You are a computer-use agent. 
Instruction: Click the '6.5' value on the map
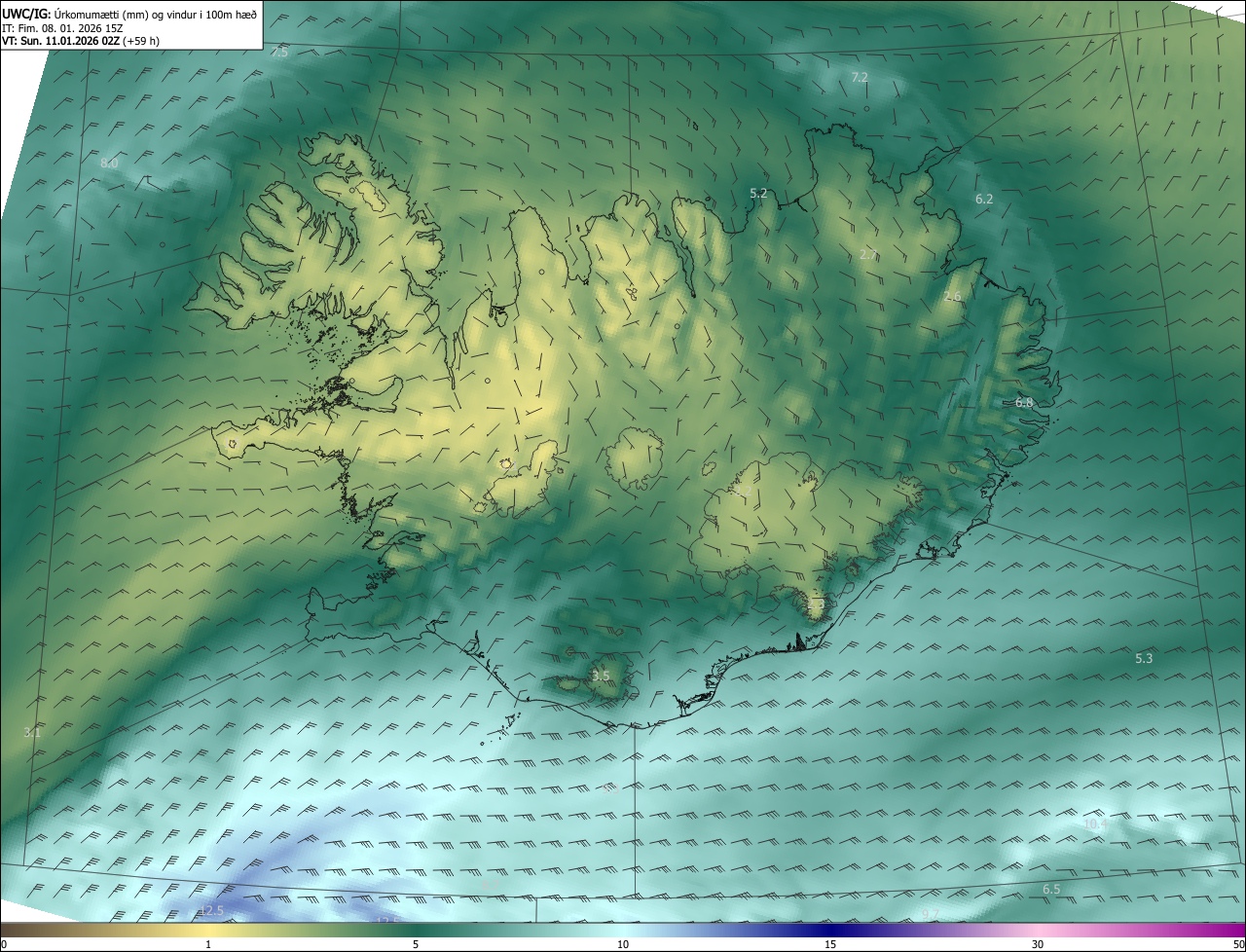tap(1051, 890)
